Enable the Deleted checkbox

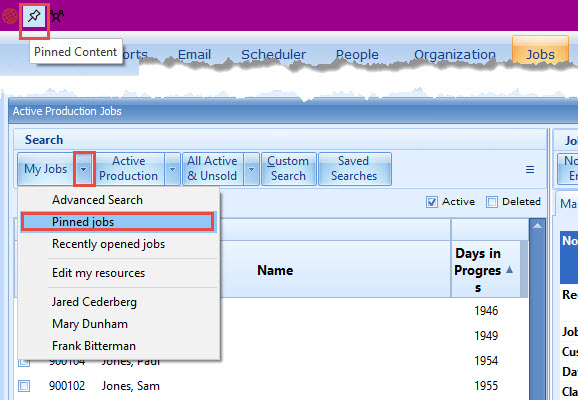pyautogui.click(x=492, y=202)
